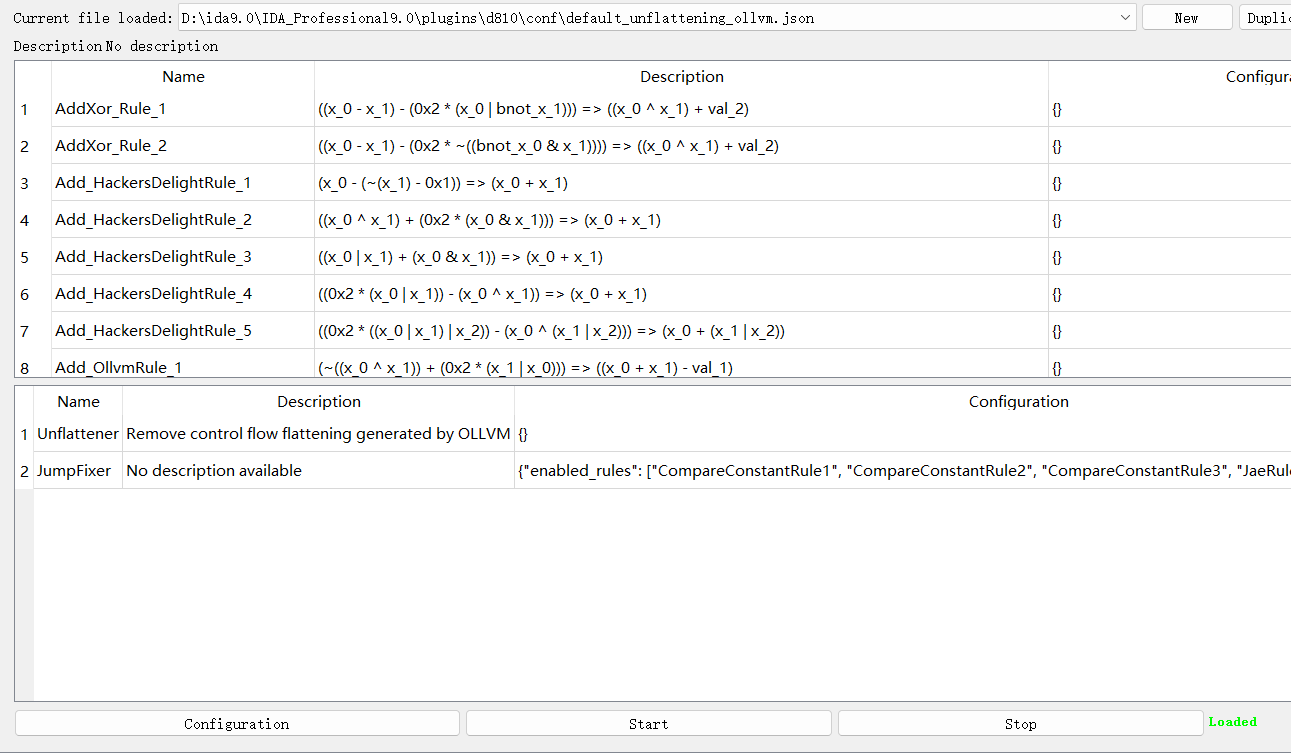This screenshot has height=753, width=1291.
Task: Click the Name column header in rules table
Action: point(183,76)
